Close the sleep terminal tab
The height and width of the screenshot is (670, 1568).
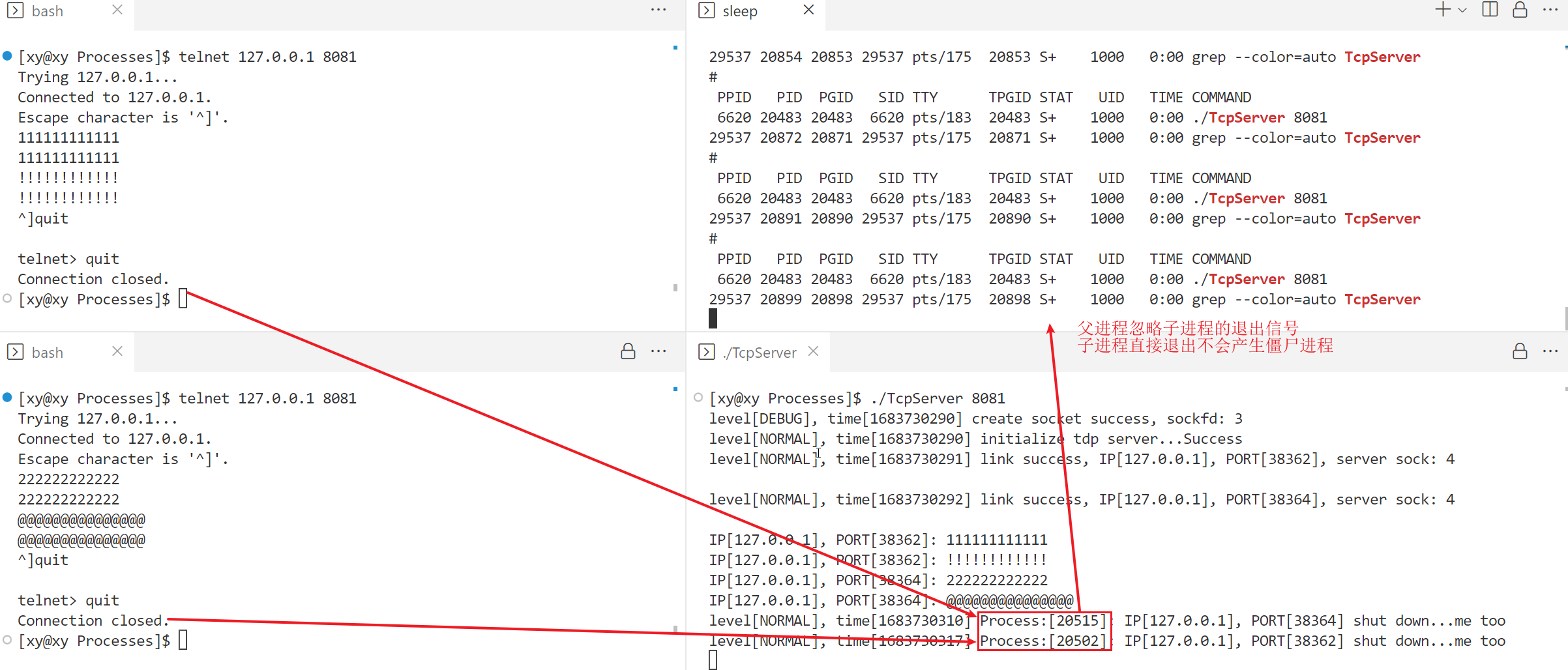(x=808, y=10)
